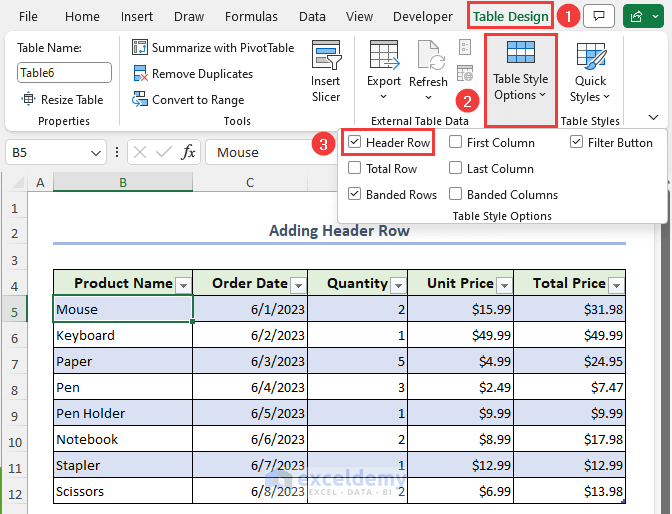
Task: Switch to the Home tab
Action: click(x=82, y=16)
